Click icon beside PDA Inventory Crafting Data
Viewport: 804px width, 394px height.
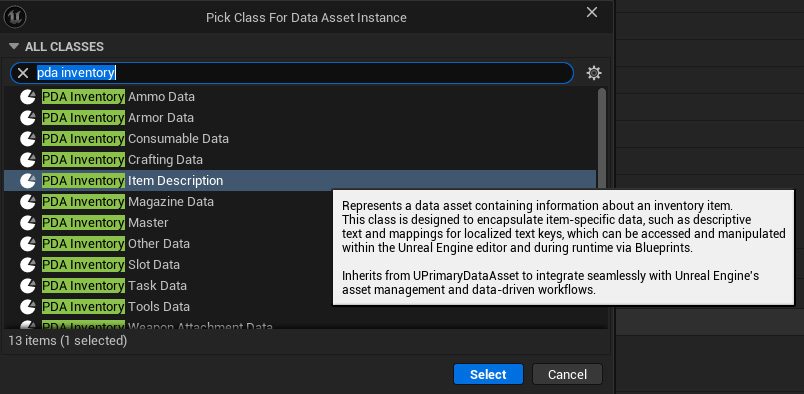(x=28, y=160)
